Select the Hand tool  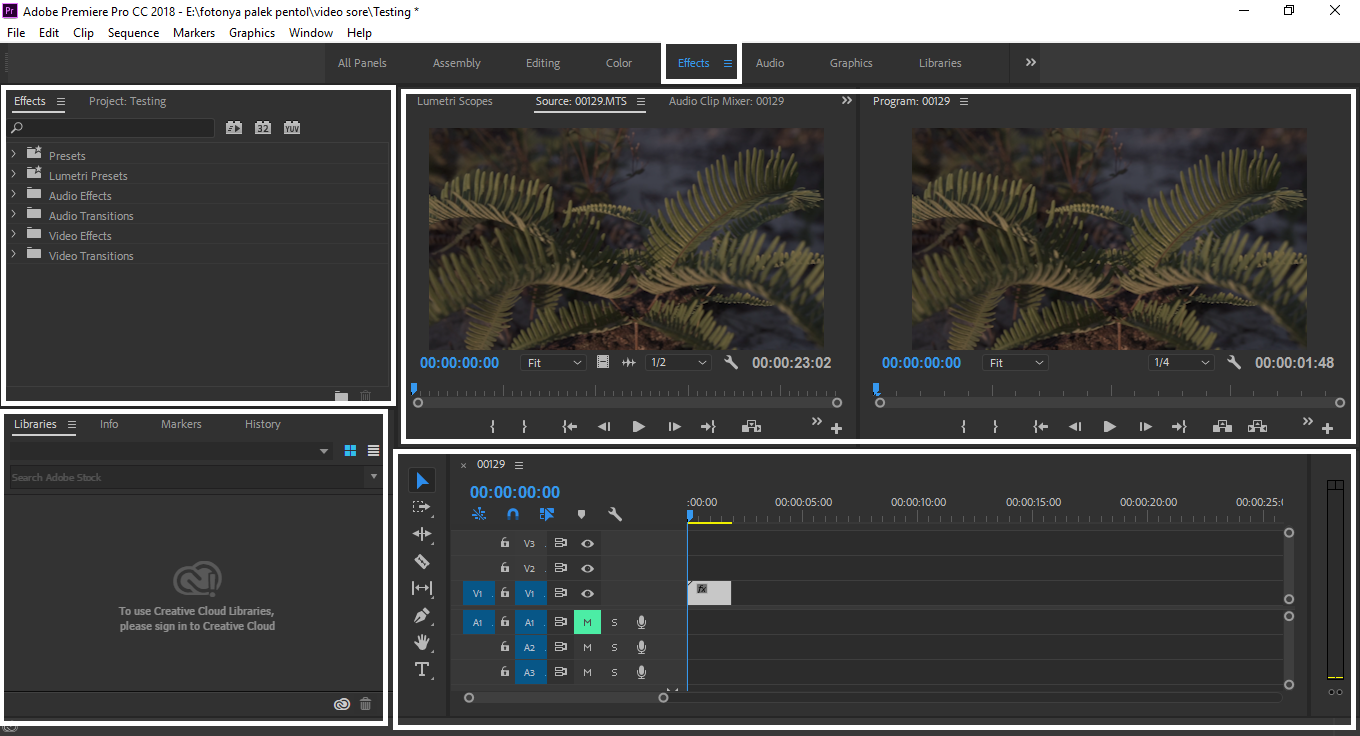(x=422, y=642)
